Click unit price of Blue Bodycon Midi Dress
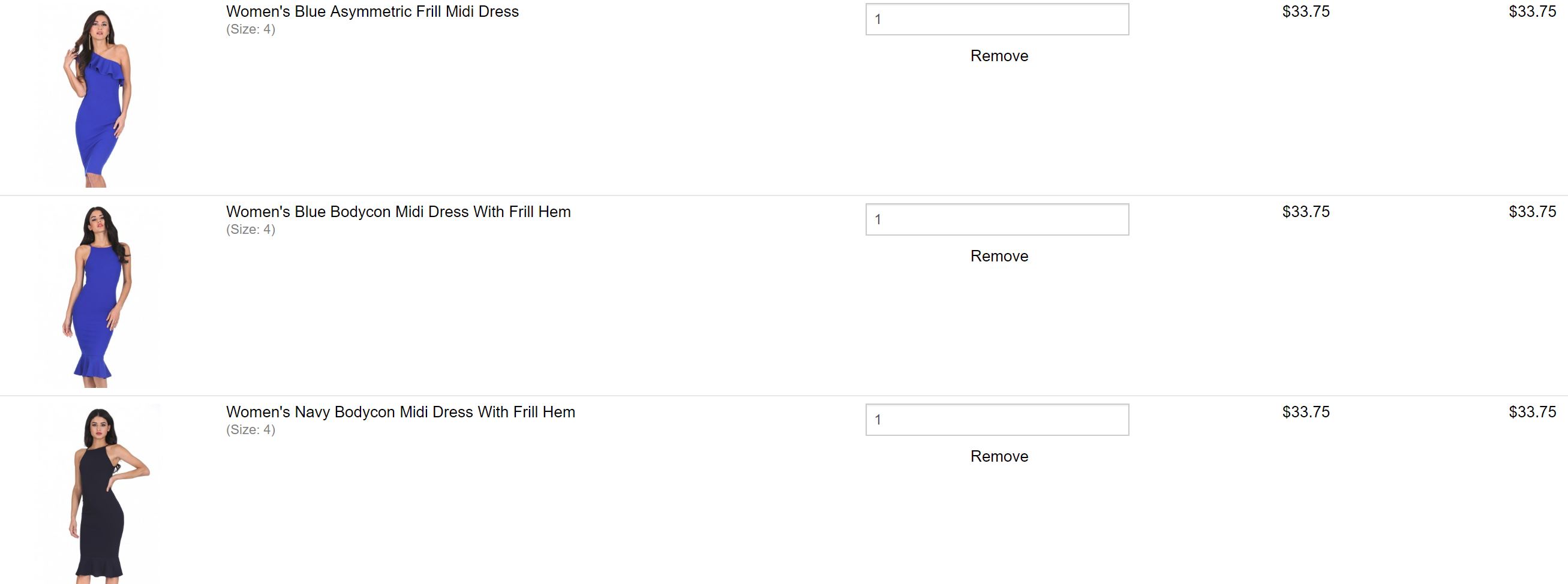Screen dimensions: 1568x584 point(1306,212)
